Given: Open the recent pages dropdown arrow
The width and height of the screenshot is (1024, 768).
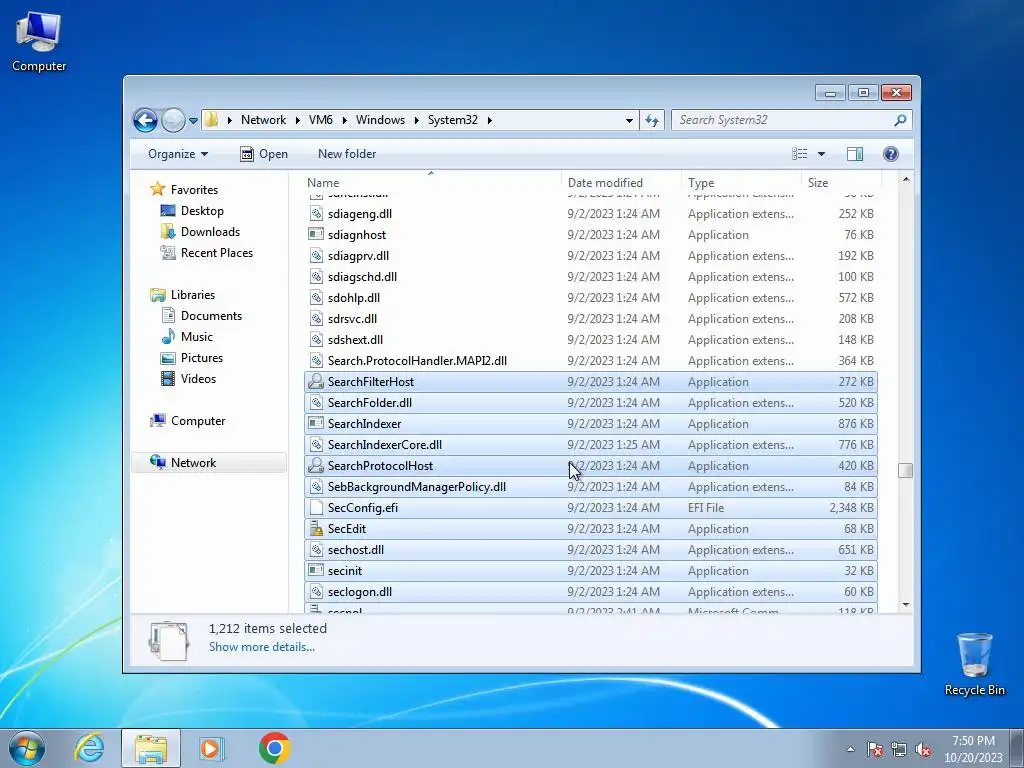Looking at the screenshot, I should pyautogui.click(x=193, y=121).
